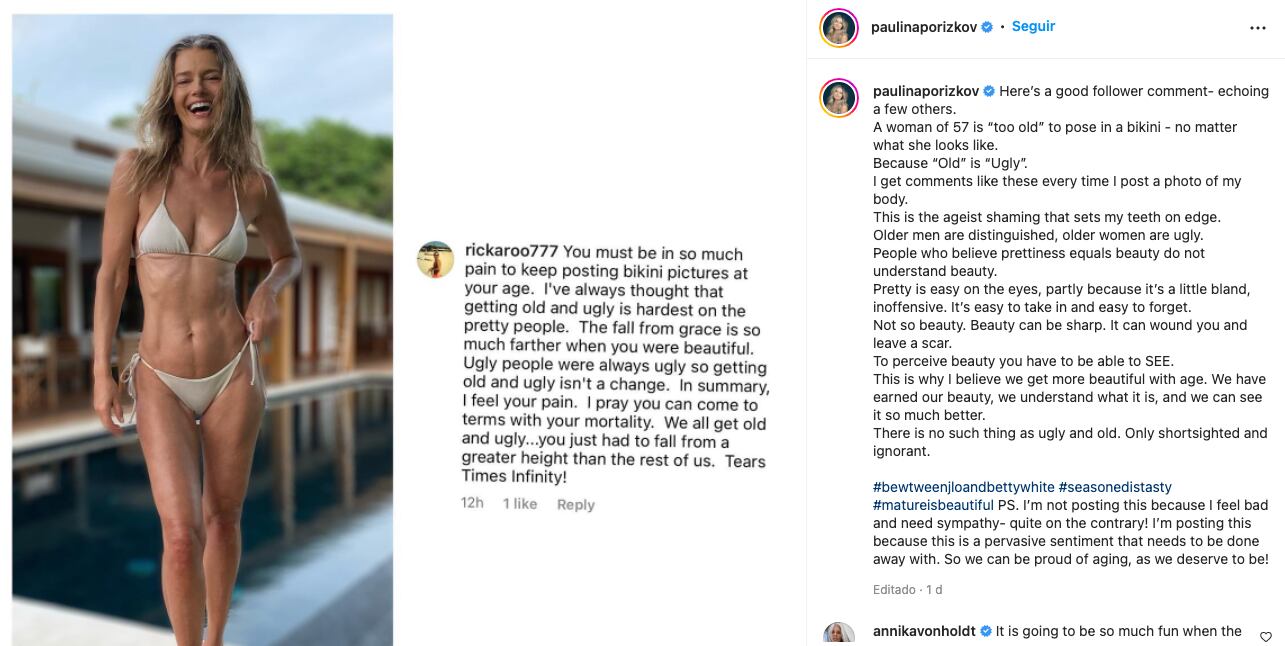Click the Editado label under the caption
The width and height of the screenshot is (1285, 646).
pyautogui.click(x=894, y=590)
